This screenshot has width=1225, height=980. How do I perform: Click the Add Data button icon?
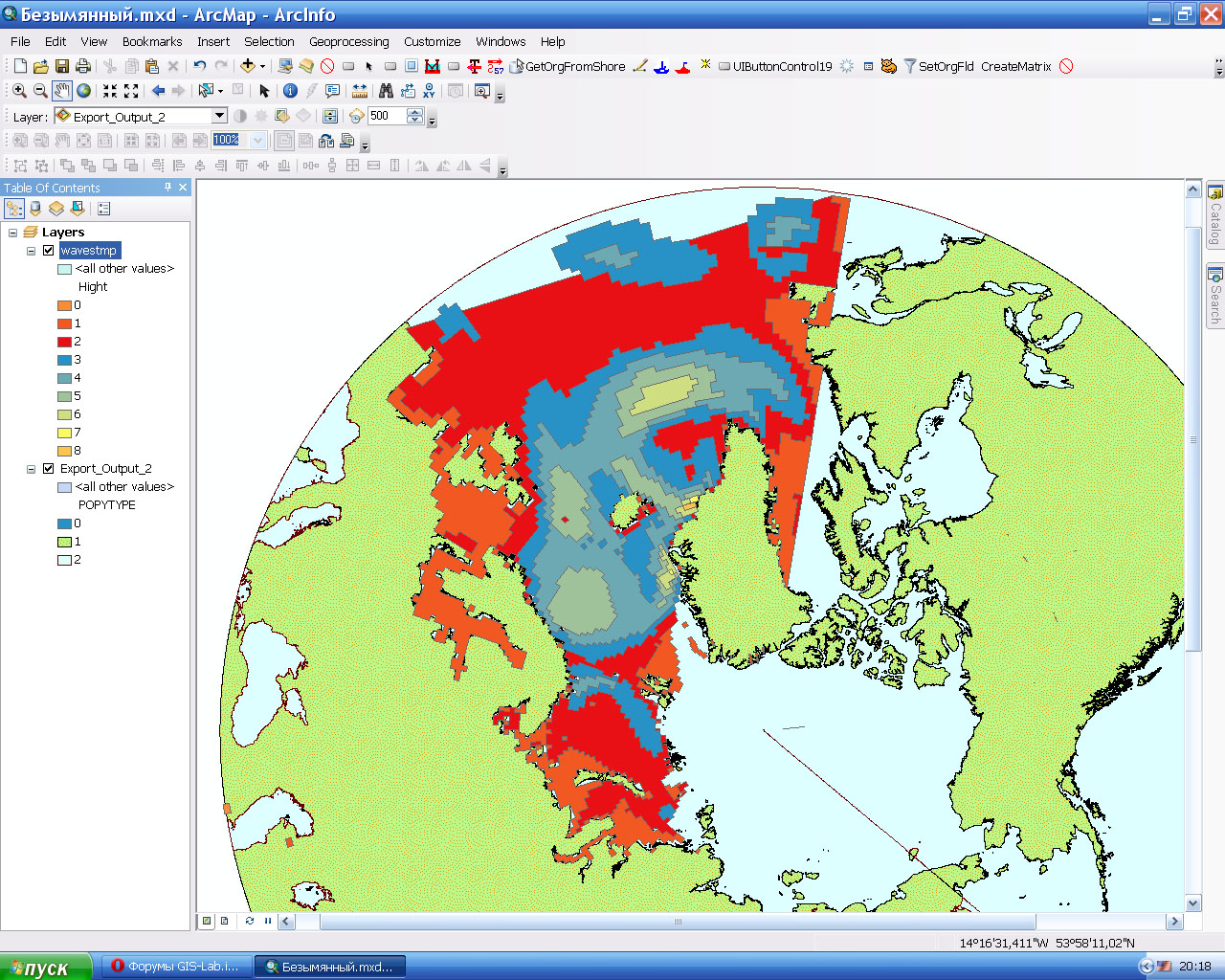point(248,66)
